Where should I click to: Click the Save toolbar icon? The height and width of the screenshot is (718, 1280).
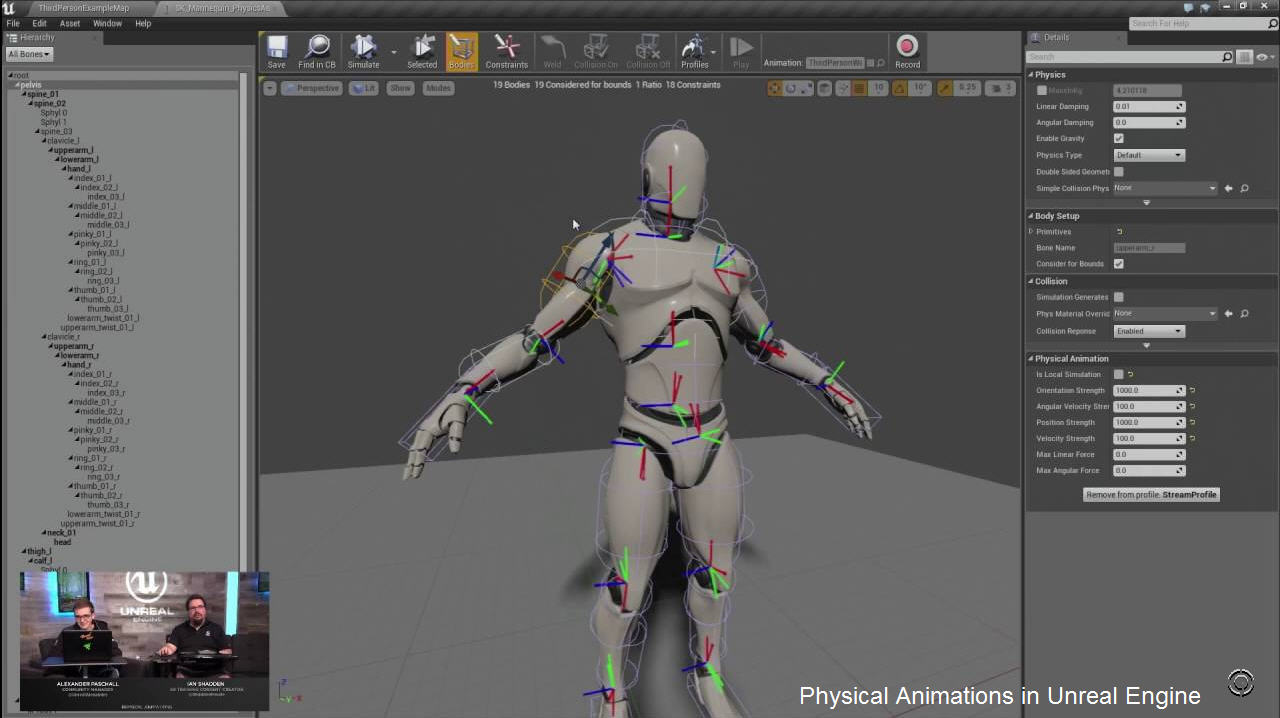point(276,52)
